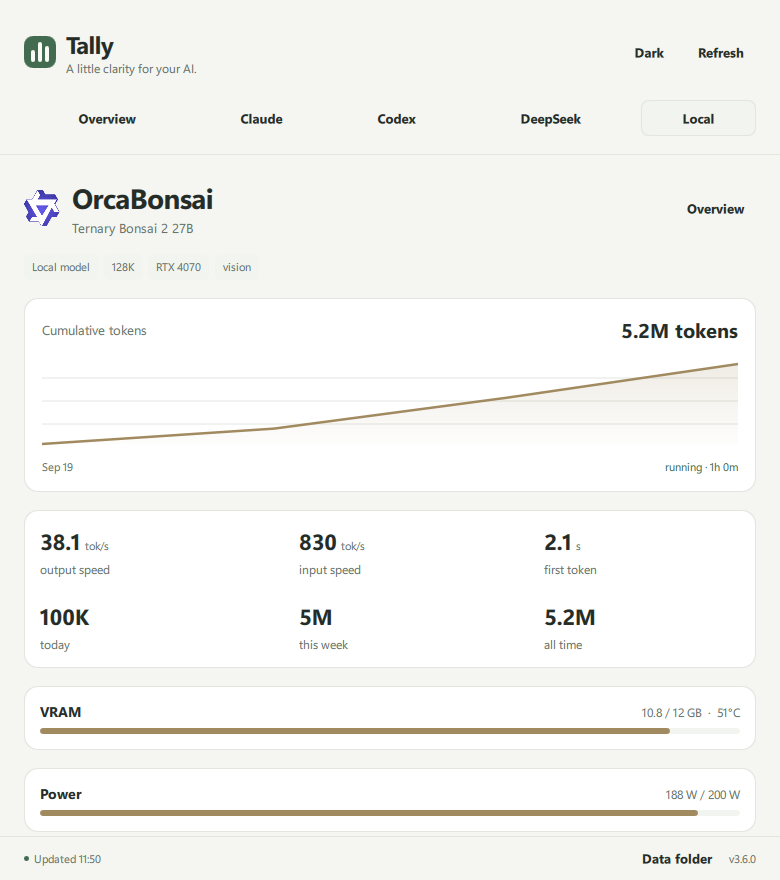Refresh the usage data
Screen dimensions: 780x880
tap(721, 53)
